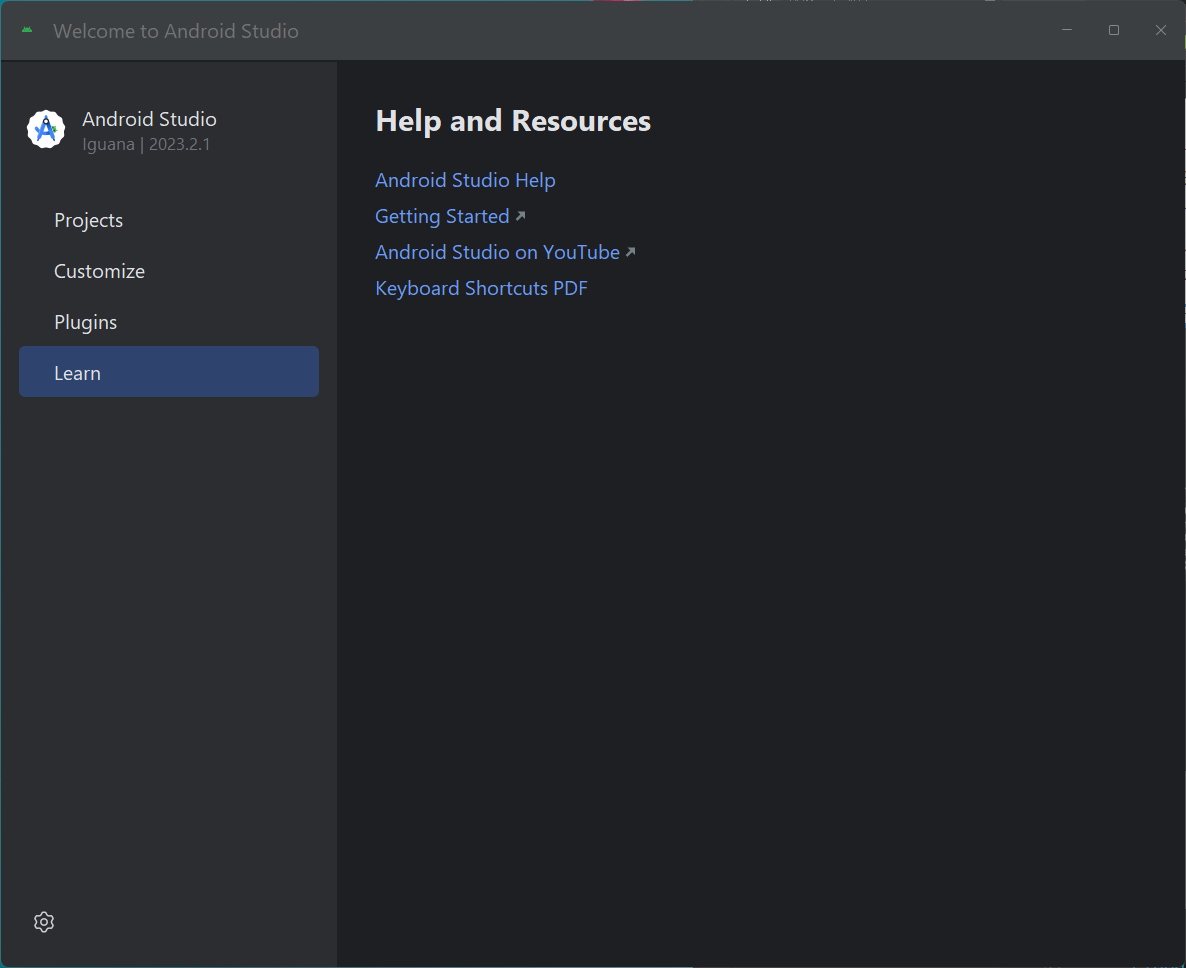Click the Android Studio product name text

pos(149,119)
